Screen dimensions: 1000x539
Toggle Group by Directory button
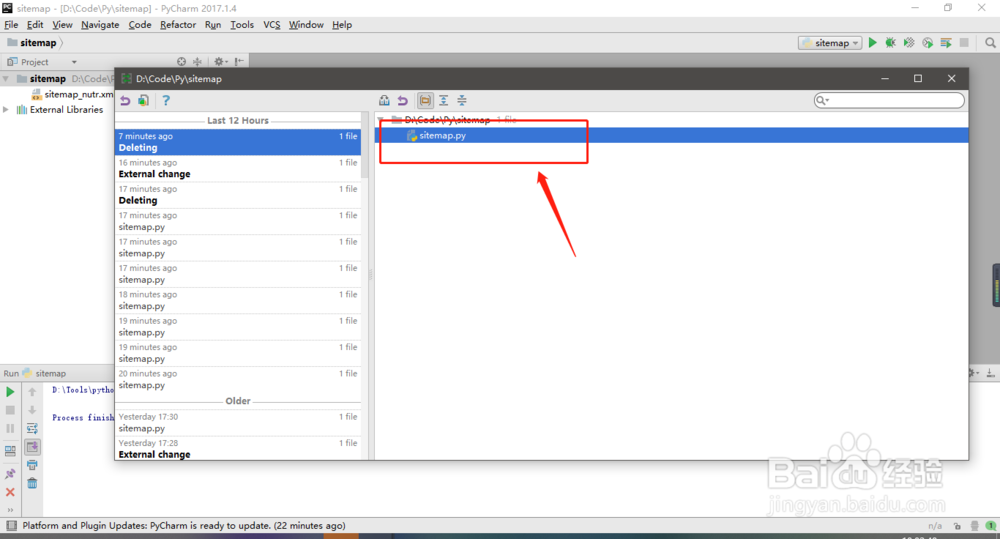(x=425, y=100)
